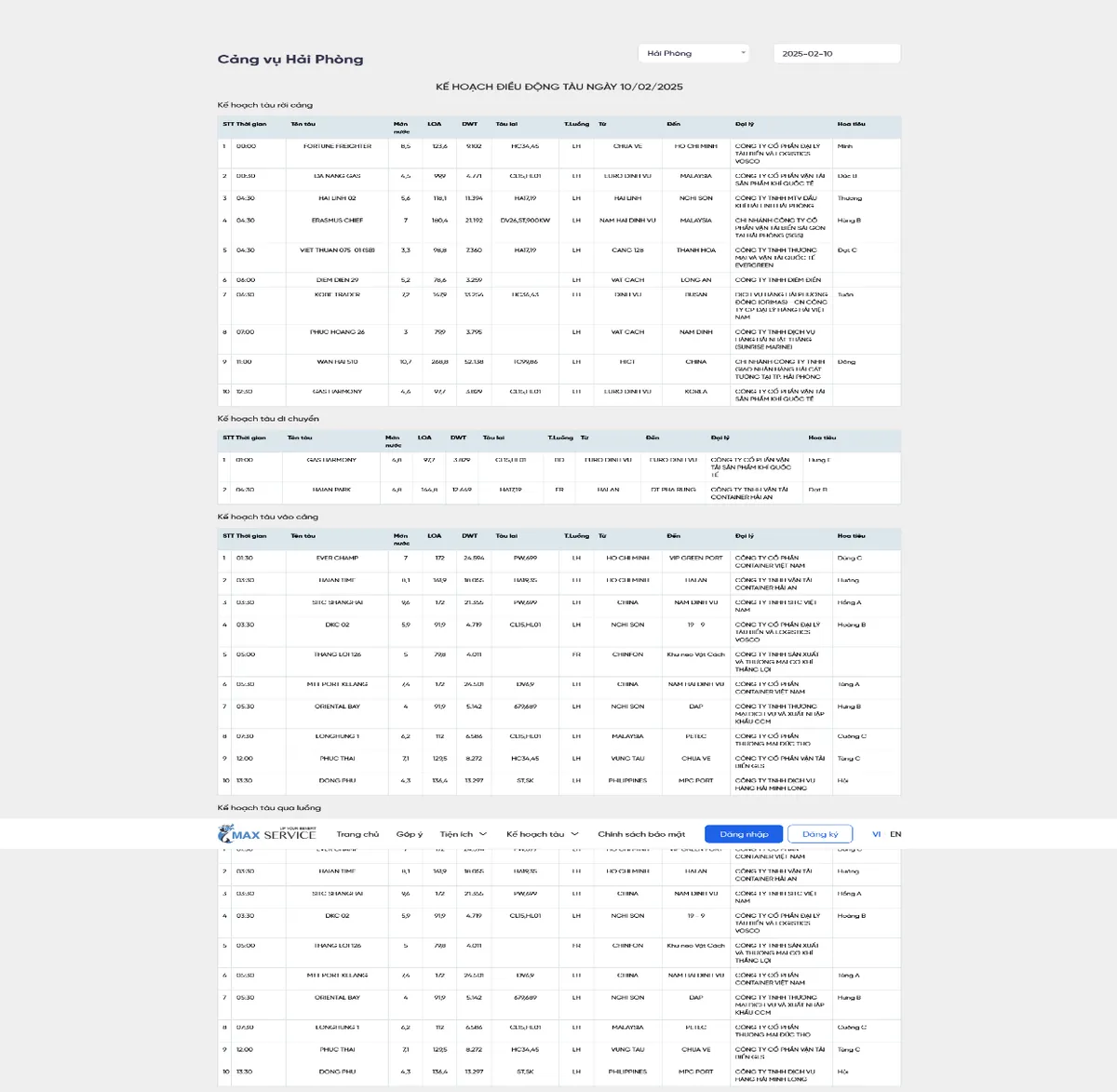Expand the Tiện ích dropdown menu
The width and height of the screenshot is (1117, 1092).
coord(463,834)
